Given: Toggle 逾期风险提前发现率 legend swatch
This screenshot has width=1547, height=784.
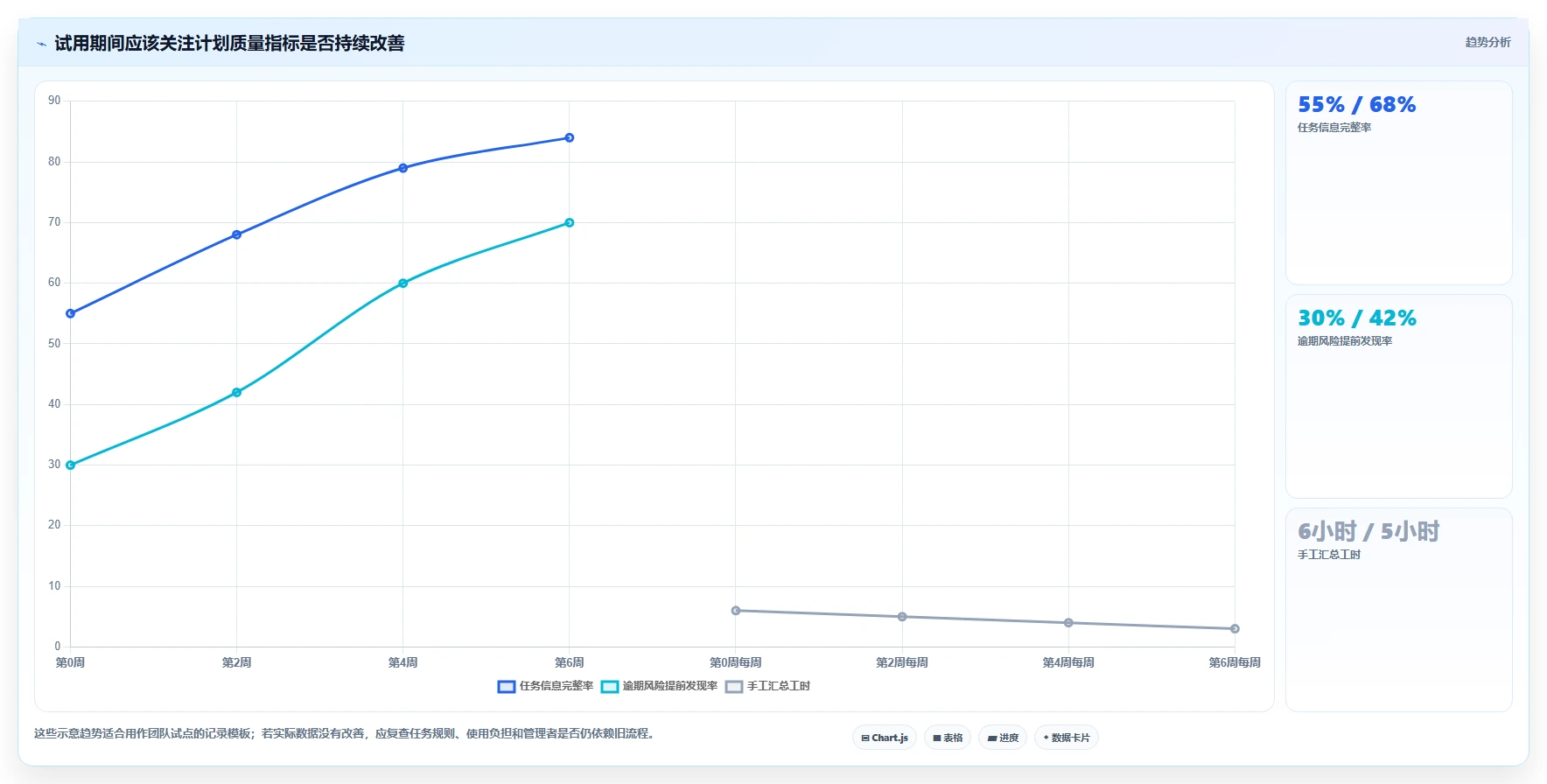Looking at the screenshot, I should 610,687.
